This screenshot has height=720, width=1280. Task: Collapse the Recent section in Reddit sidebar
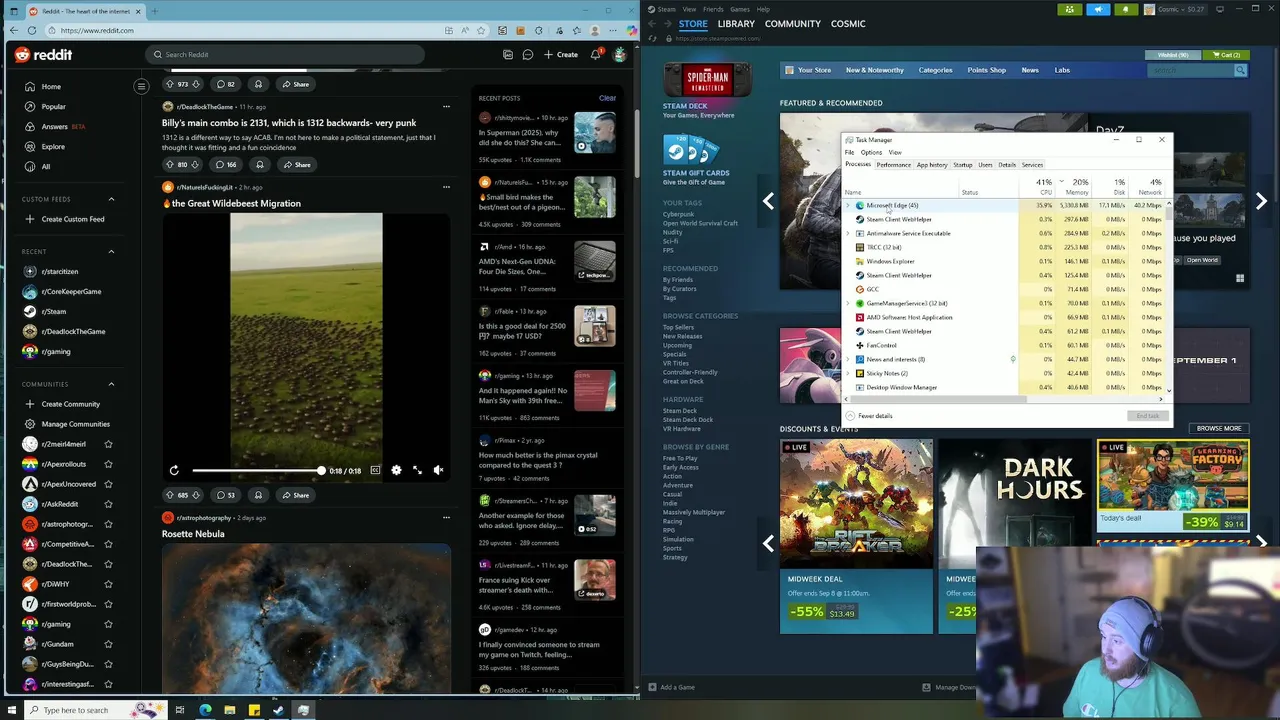point(111,252)
